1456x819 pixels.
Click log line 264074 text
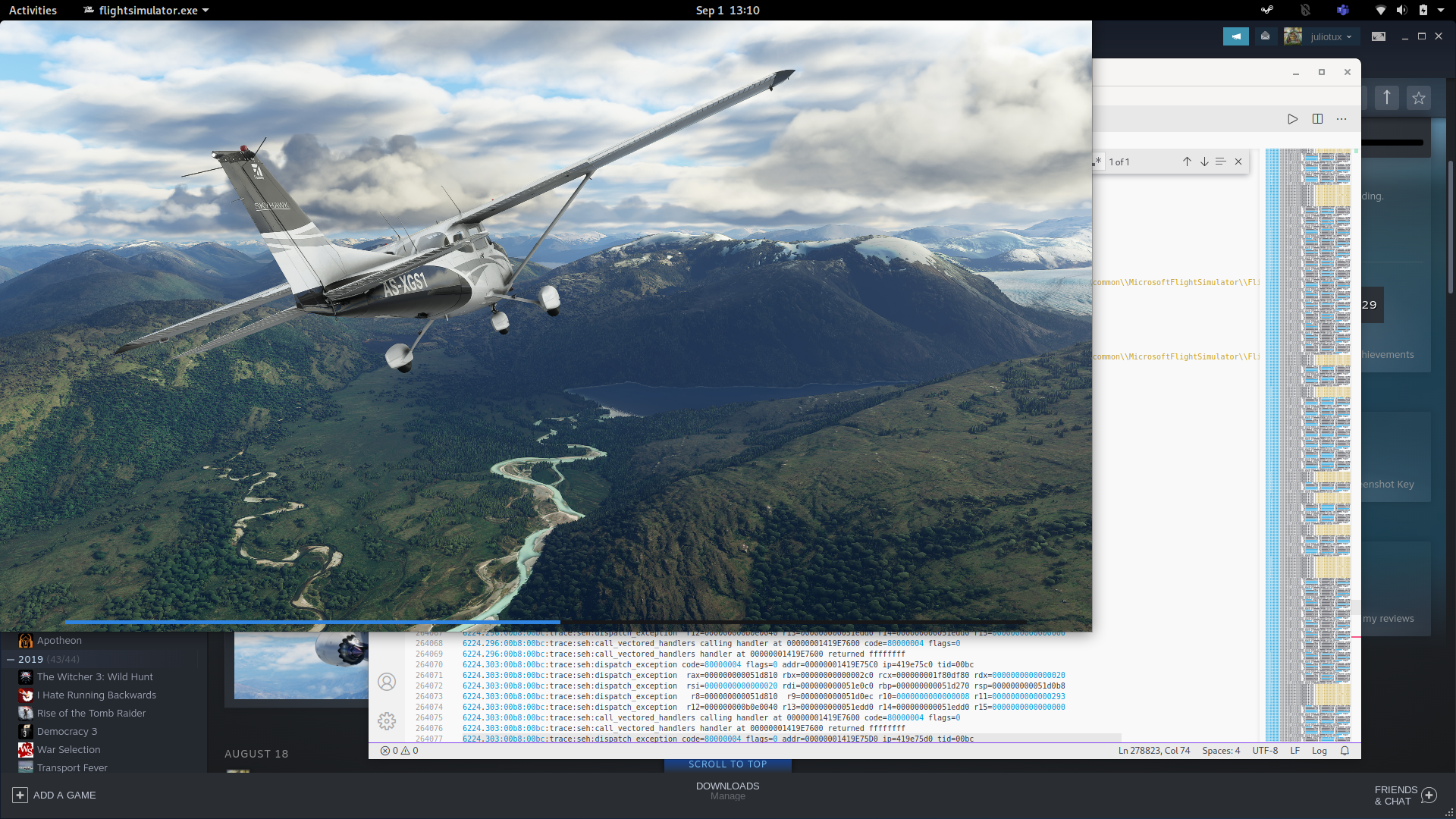click(764, 708)
